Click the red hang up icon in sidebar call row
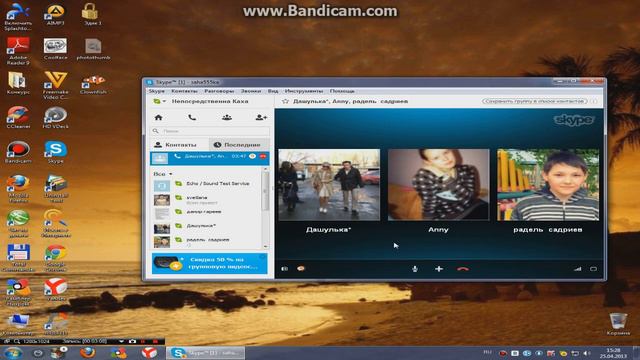 coord(262,156)
